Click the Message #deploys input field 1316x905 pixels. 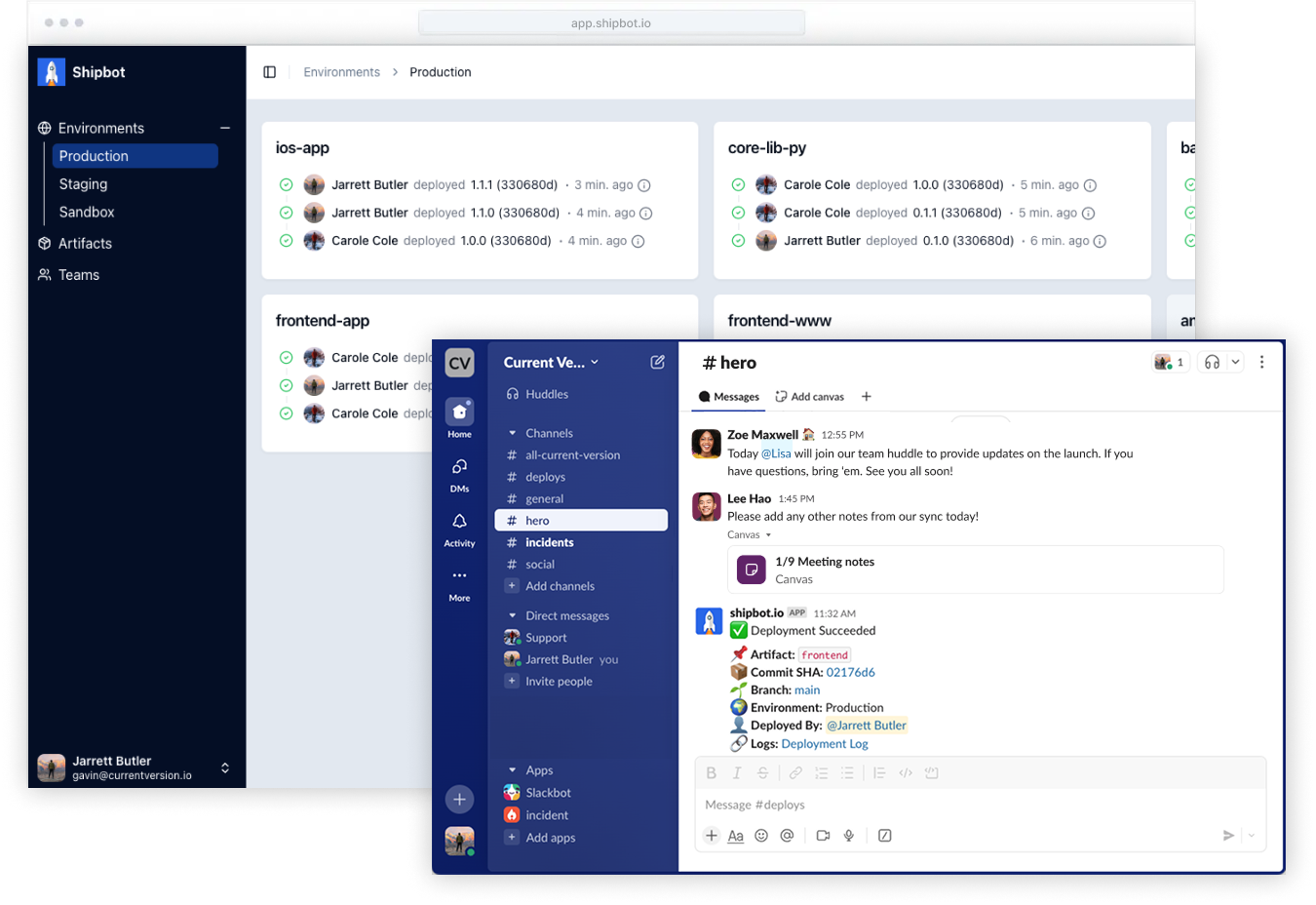pos(980,806)
